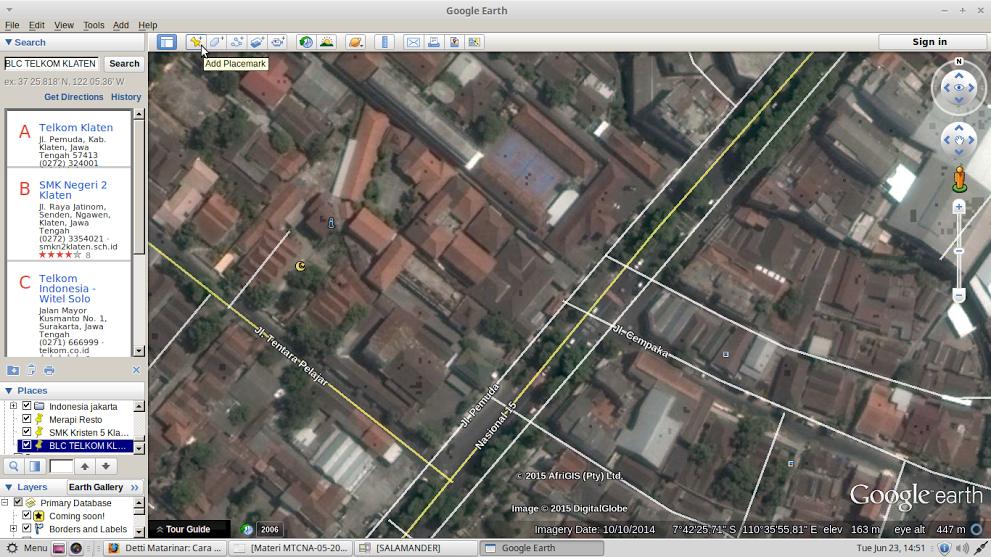Image resolution: width=991 pixels, height=557 pixels.
Task: Zoom out with the minus button
Action: 959,295
